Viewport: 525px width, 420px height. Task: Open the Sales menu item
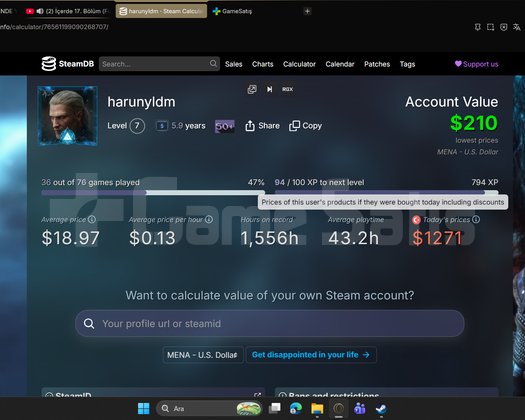click(x=234, y=64)
